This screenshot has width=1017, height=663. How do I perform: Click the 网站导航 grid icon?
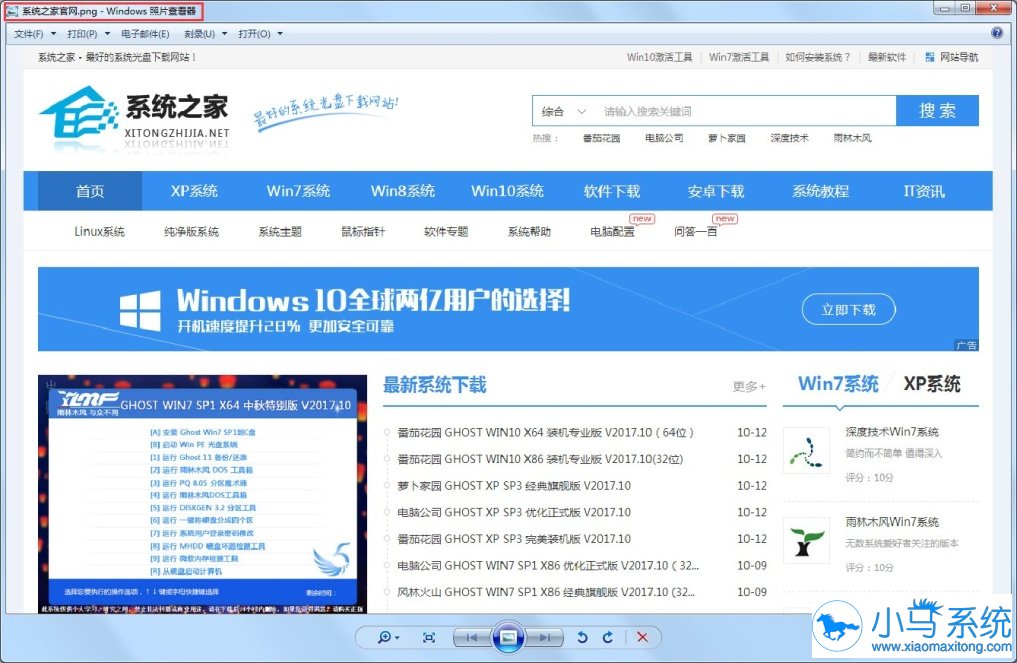[930, 57]
